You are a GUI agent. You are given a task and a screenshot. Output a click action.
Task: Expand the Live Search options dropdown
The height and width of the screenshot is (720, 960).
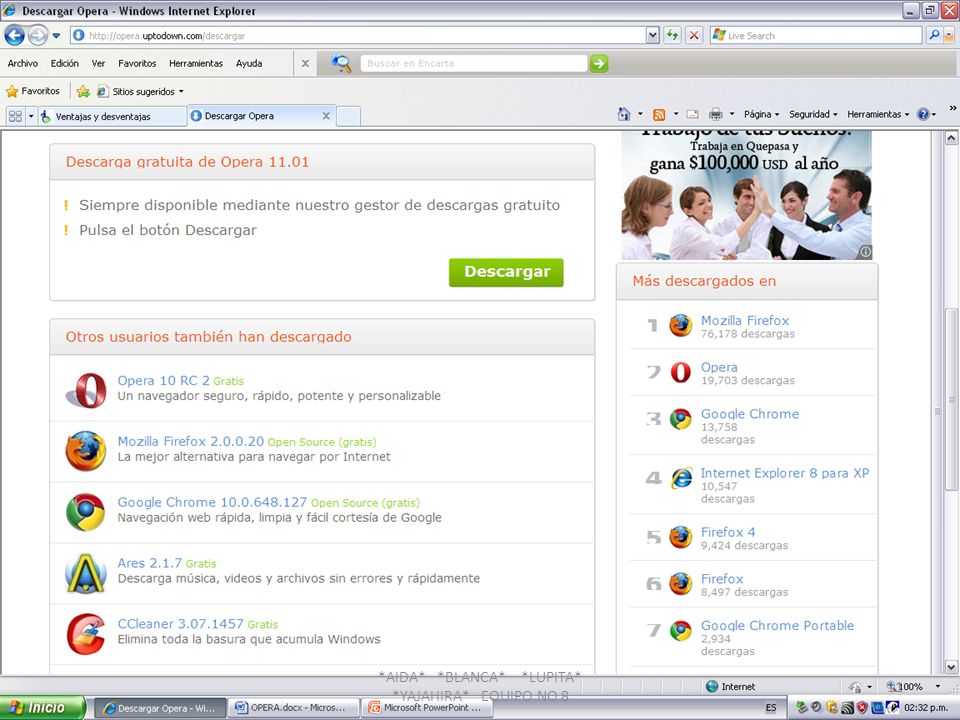coord(949,36)
